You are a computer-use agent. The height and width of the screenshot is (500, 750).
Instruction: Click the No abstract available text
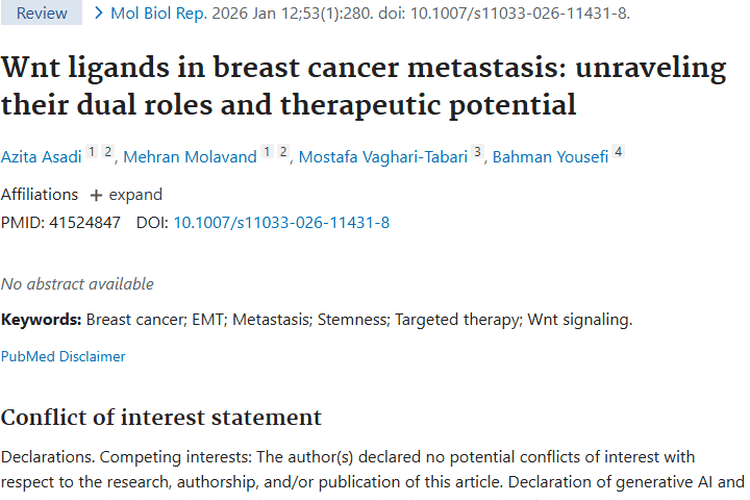click(x=77, y=284)
